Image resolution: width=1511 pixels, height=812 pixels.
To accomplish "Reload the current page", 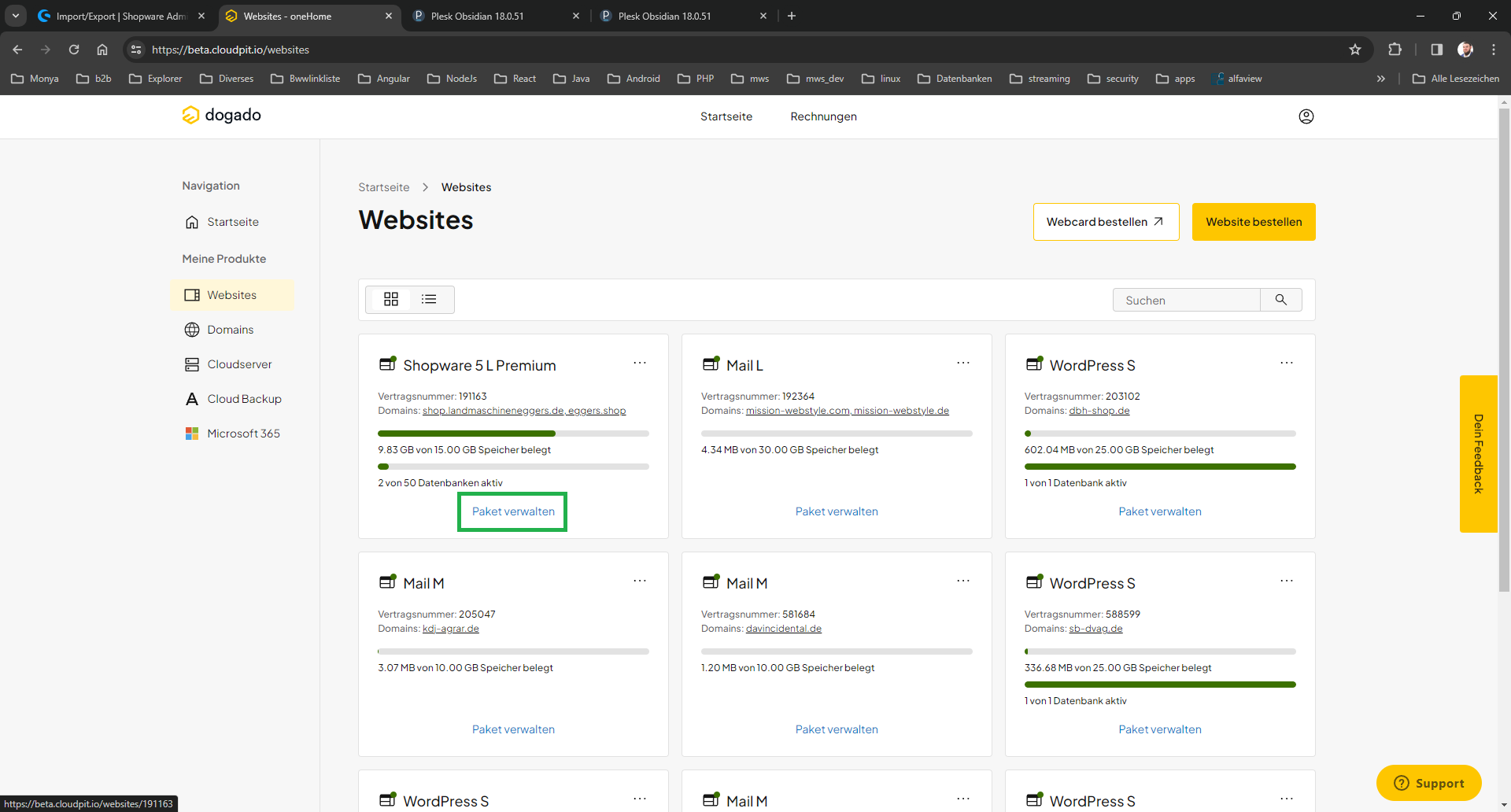I will 74,50.
